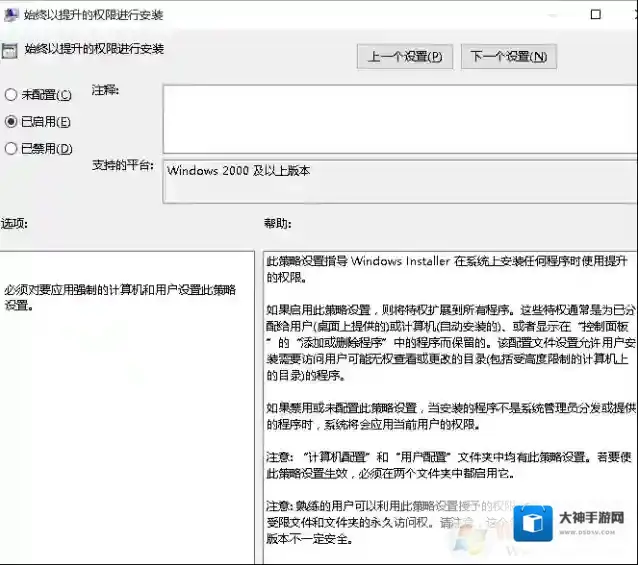
Task: Click help paragraph starting 如果禁用或未配置
Action: pos(450,416)
